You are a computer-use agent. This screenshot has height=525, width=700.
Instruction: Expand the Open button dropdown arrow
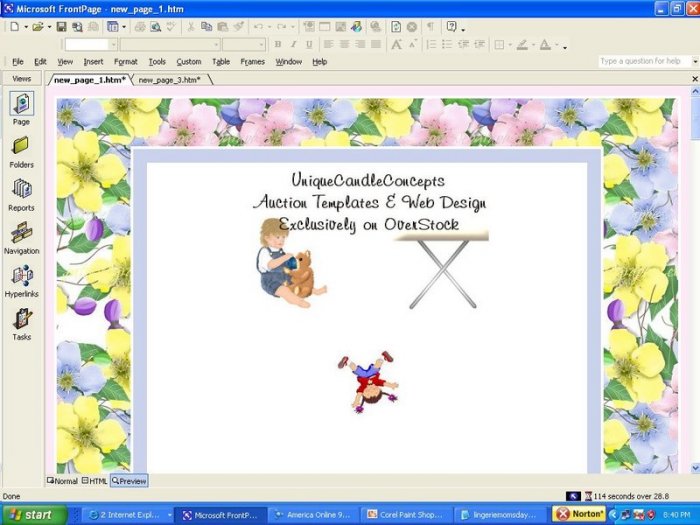(49, 28)
